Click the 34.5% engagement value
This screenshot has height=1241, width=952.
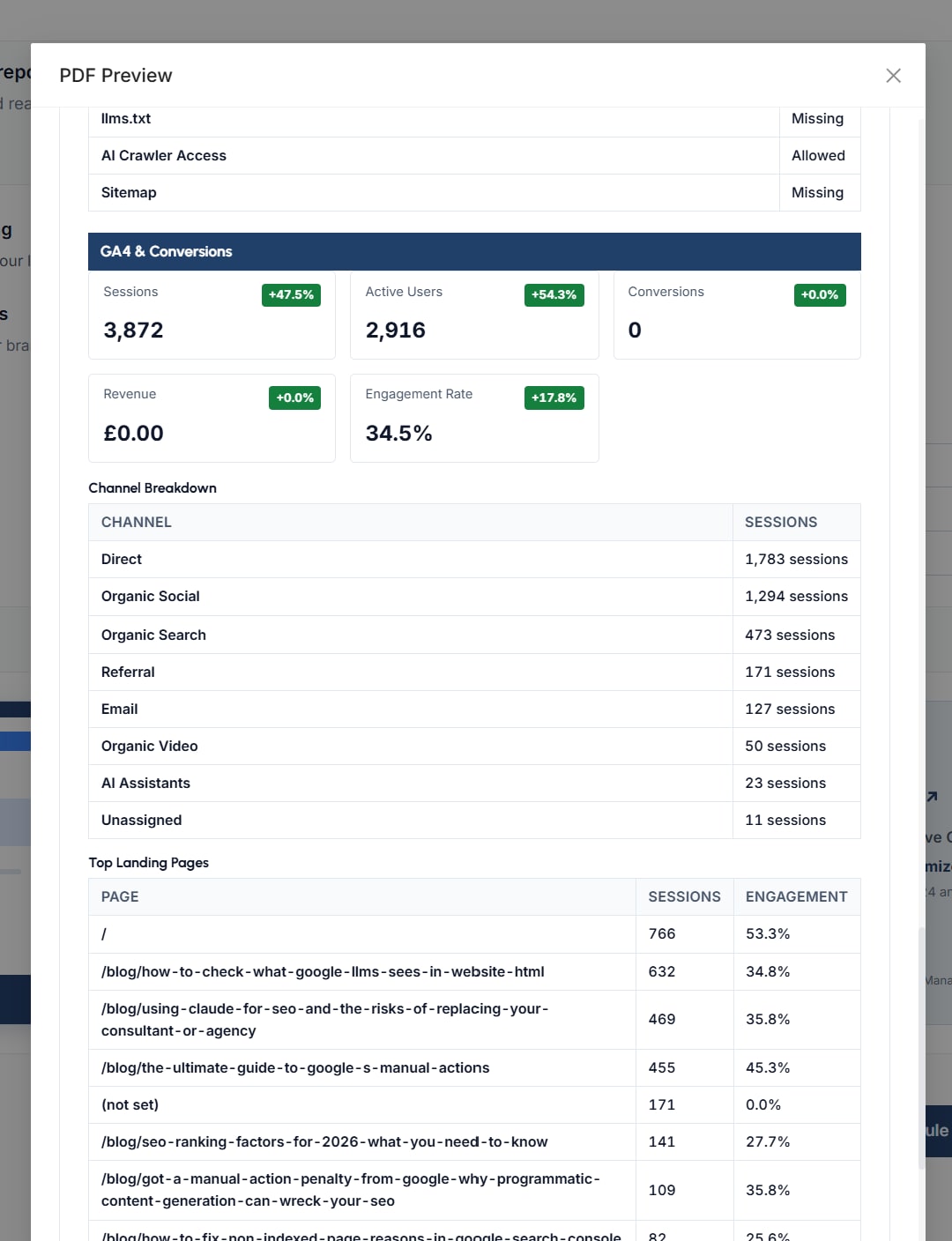[x=398, y=434]
